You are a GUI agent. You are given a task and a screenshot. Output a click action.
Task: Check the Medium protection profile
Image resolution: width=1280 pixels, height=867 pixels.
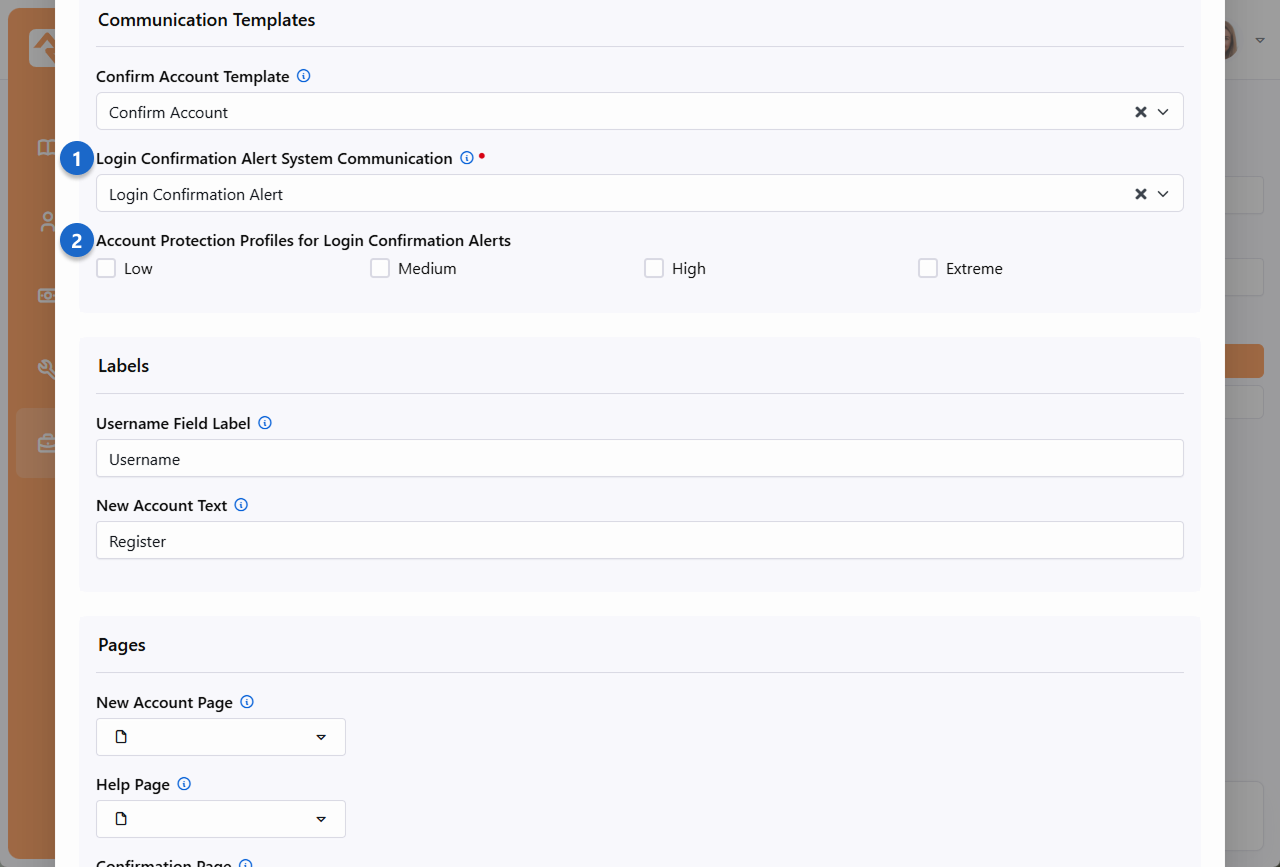[380, 268]
